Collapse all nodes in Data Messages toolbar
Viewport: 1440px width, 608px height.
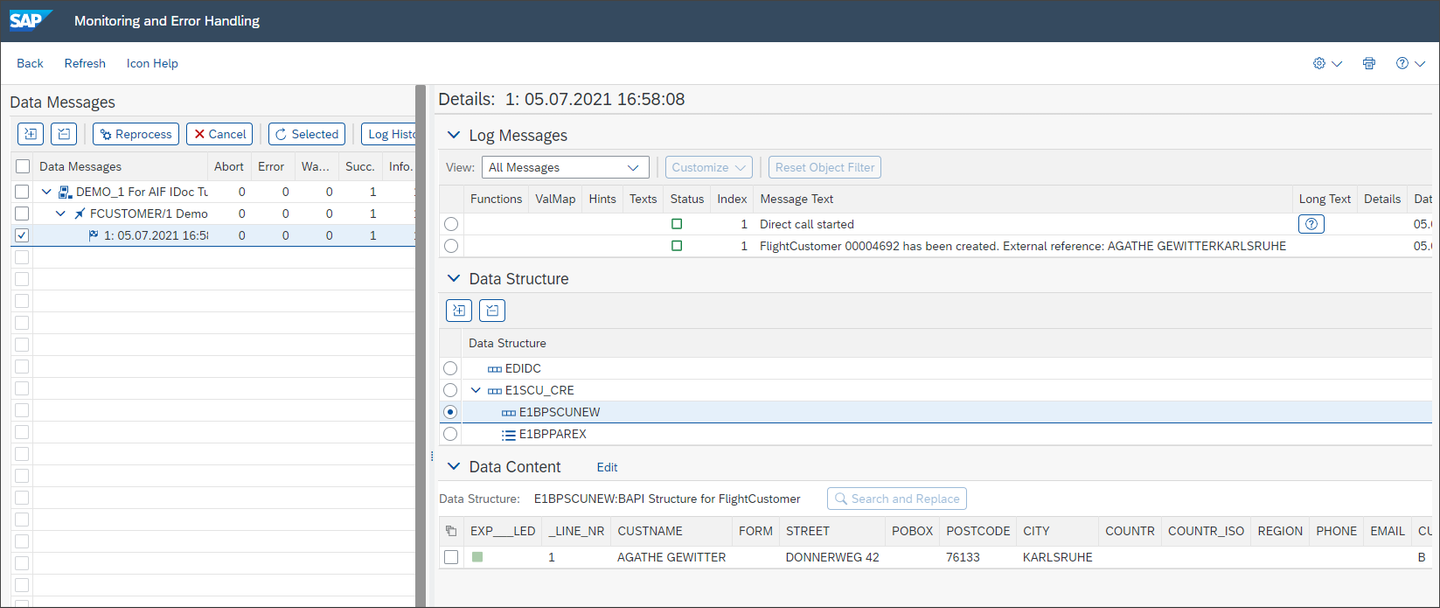64,134
